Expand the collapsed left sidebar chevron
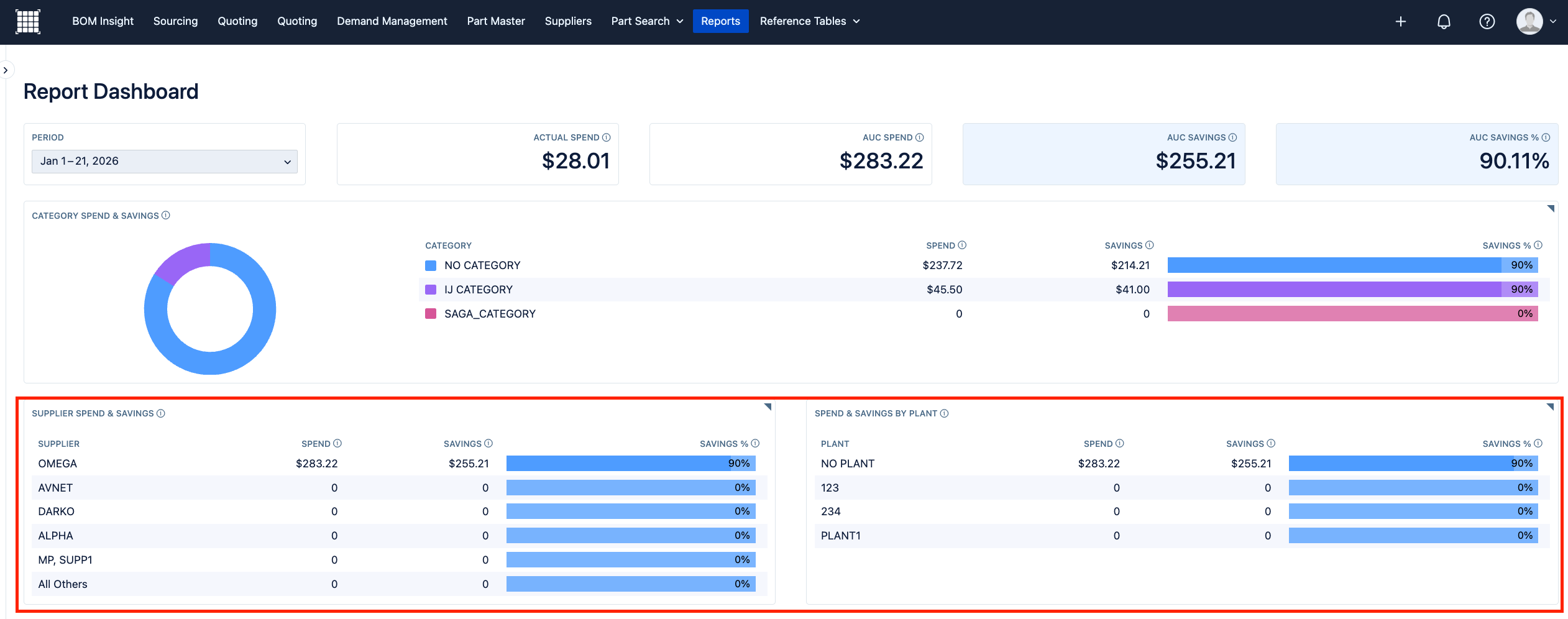The image size is (1568, 619). pos(6,70)
